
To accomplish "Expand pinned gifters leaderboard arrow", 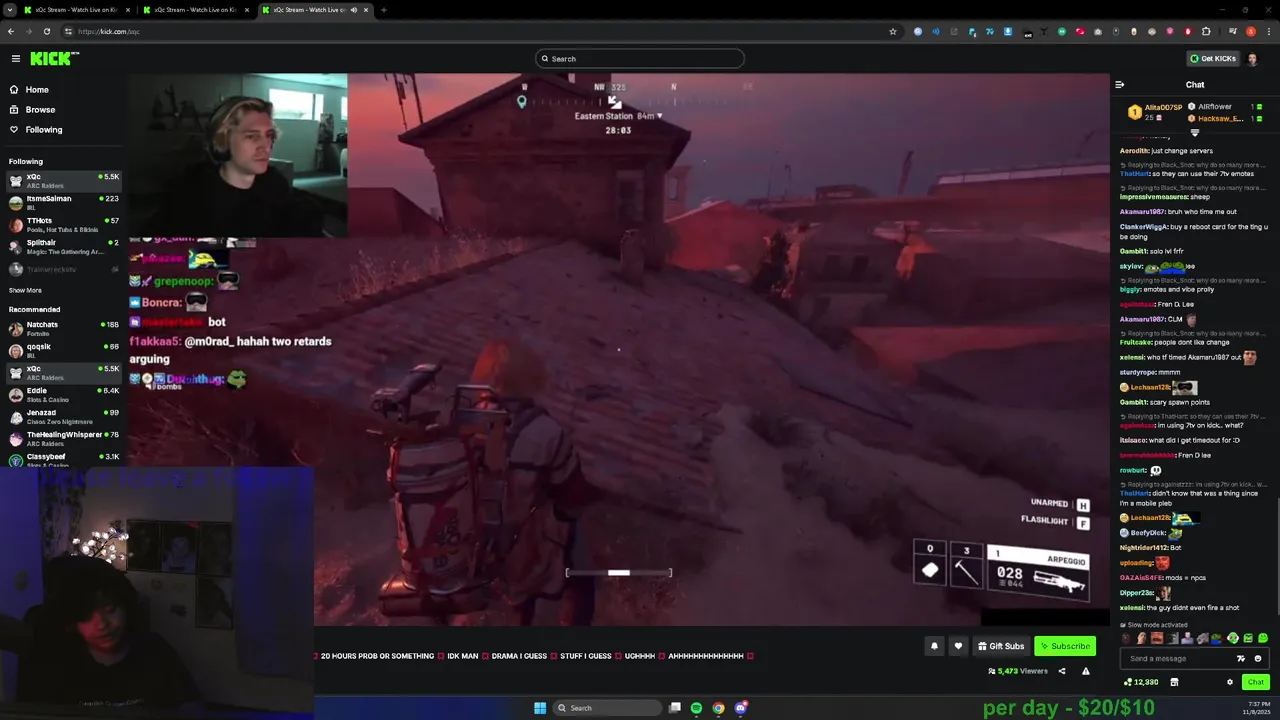I will pyautogui.click(x=1195, y=132).
